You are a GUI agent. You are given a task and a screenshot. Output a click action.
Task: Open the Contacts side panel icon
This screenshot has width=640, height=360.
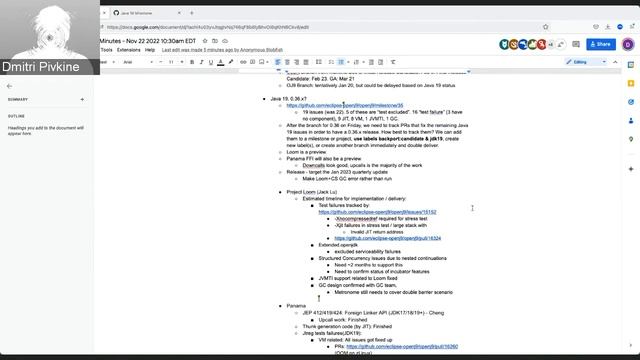[x=631, y=120]
